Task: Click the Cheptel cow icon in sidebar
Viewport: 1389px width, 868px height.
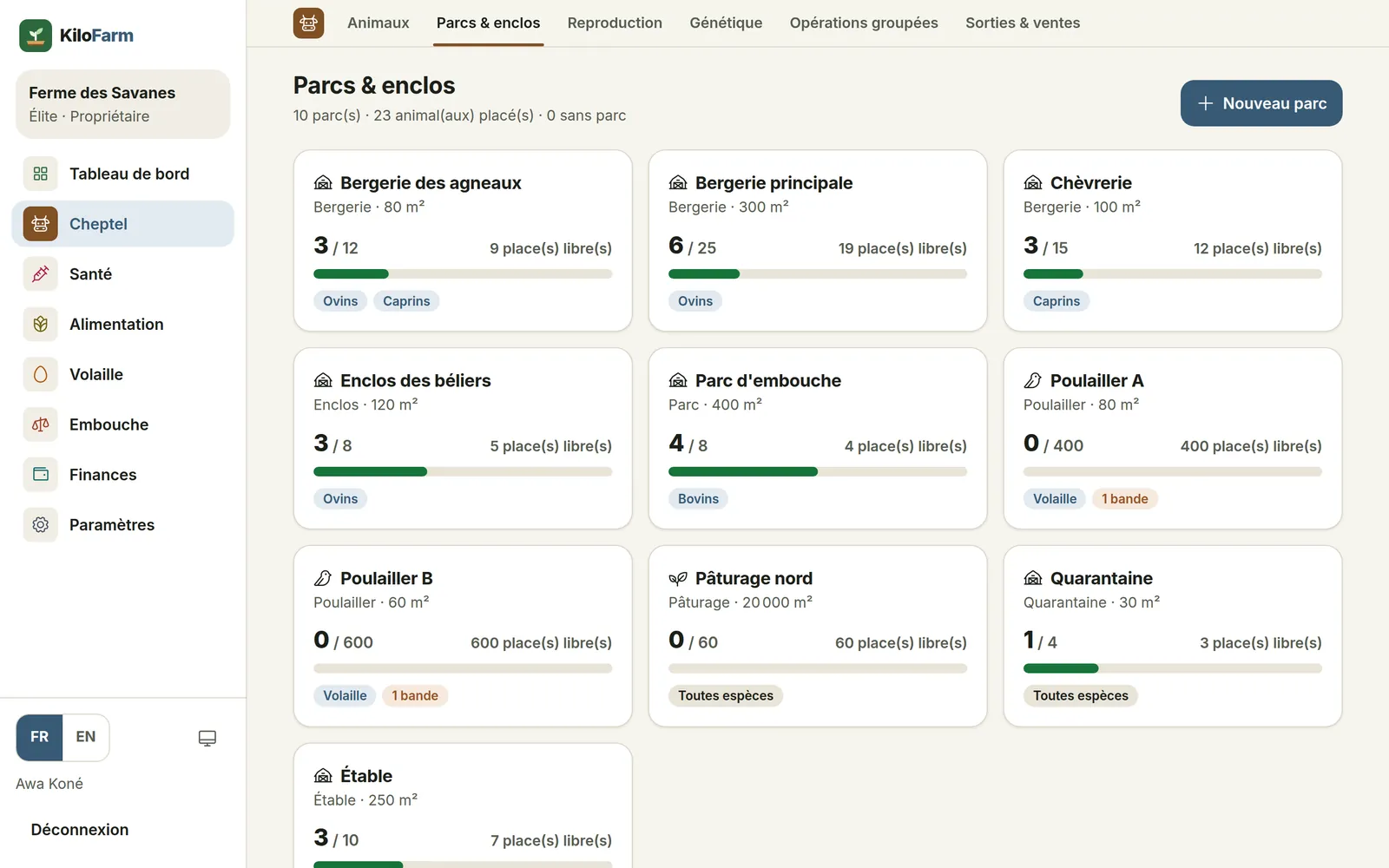Action: [x=40, y=224]
